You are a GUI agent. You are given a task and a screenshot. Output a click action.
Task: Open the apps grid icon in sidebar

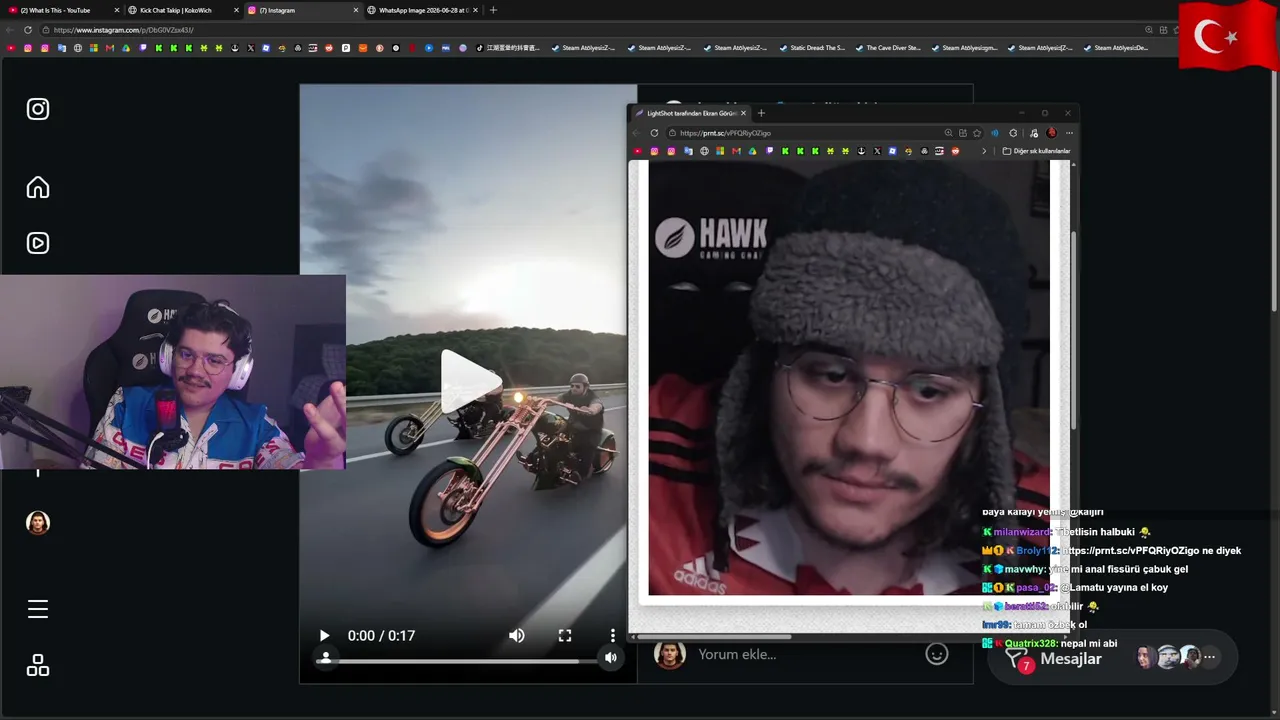tap(38, 666)
